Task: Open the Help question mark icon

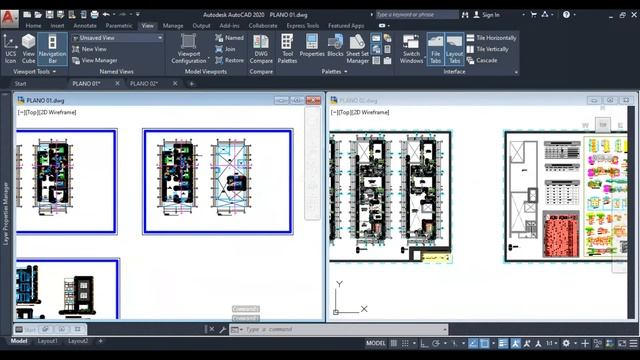Action: [x=566, y=15]
